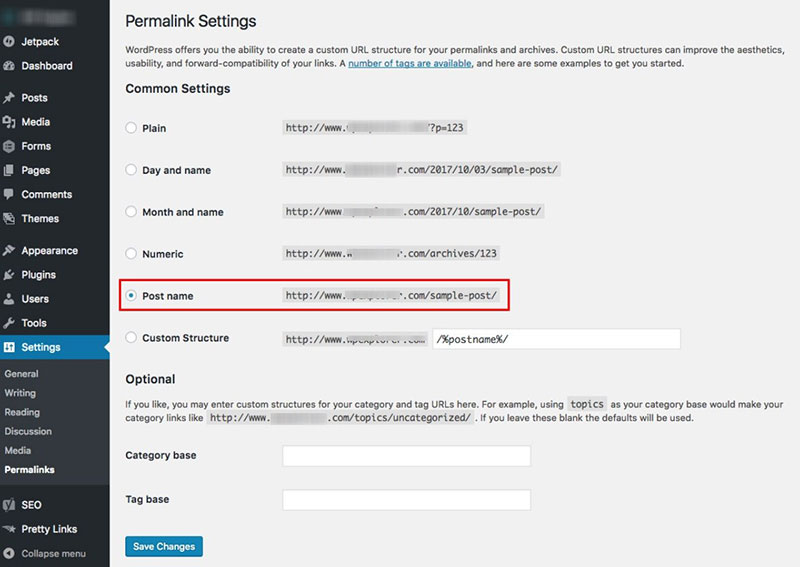This screenshot has width=800, height=567.
Task: Click the Plugins plug icon
Action: [x=9, y=275]
